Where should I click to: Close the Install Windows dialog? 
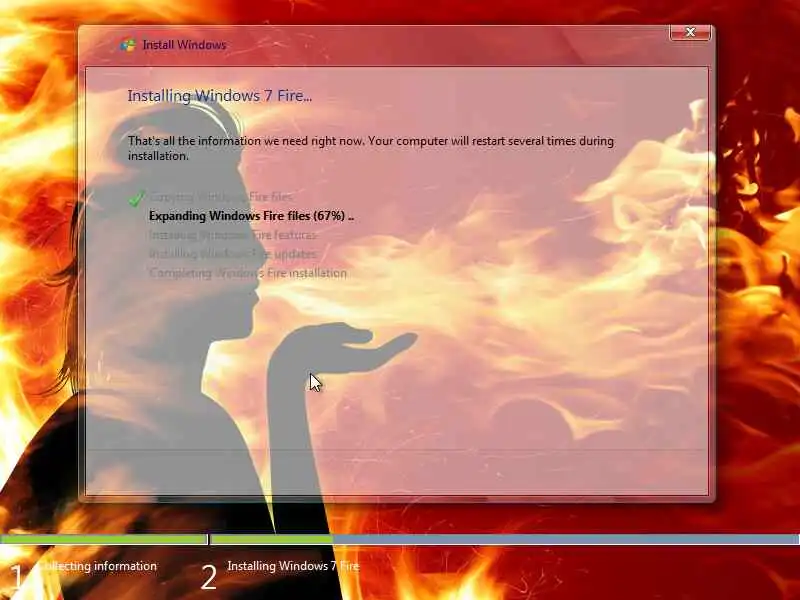point(690,32)
